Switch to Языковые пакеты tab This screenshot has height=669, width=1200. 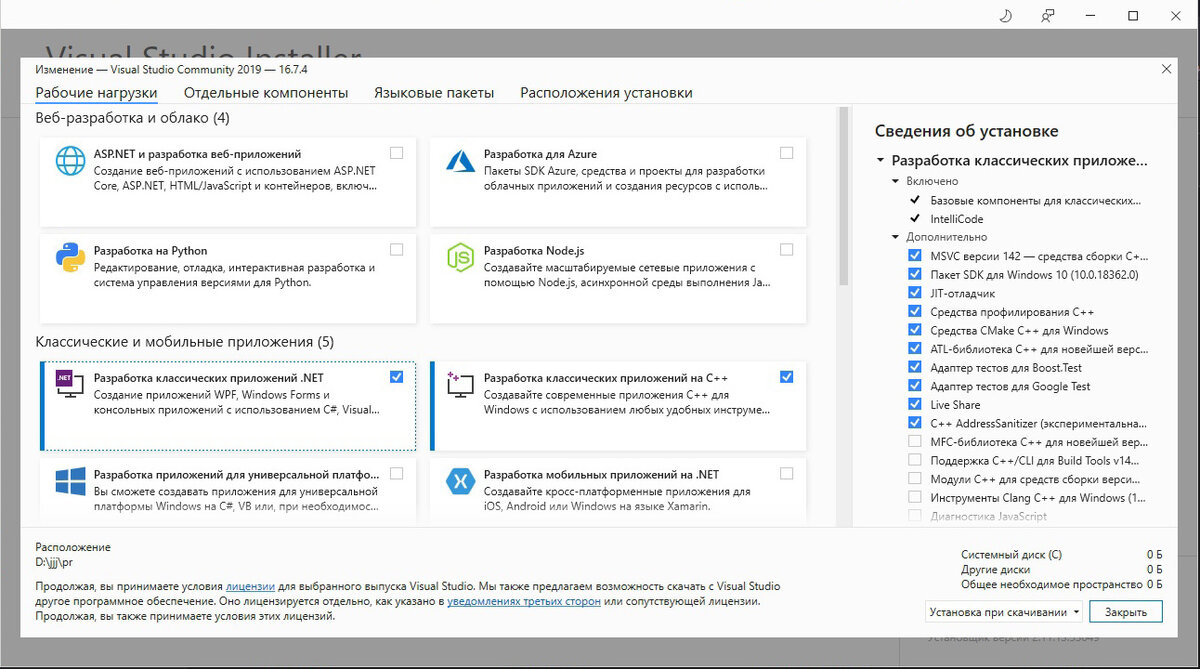434,93
